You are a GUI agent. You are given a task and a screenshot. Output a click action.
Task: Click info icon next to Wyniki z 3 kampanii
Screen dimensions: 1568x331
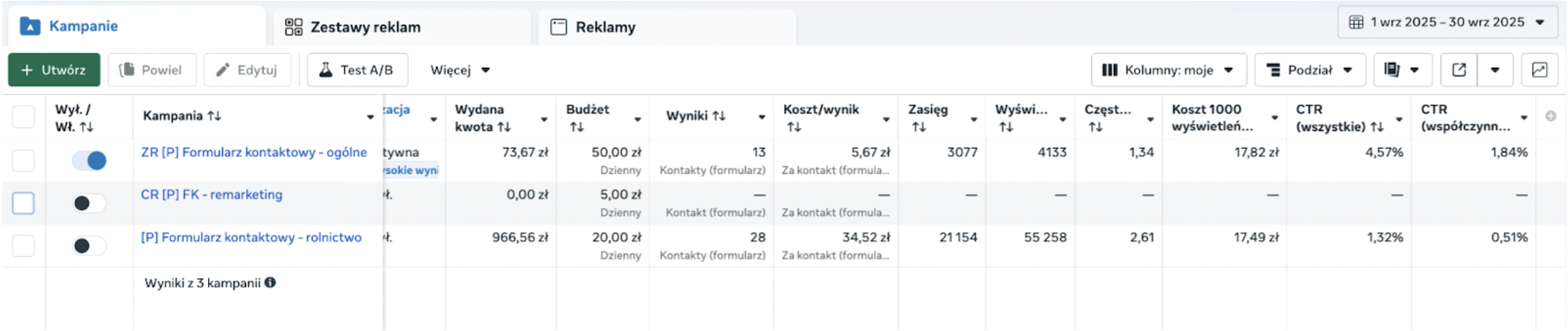tap(270, 283)
